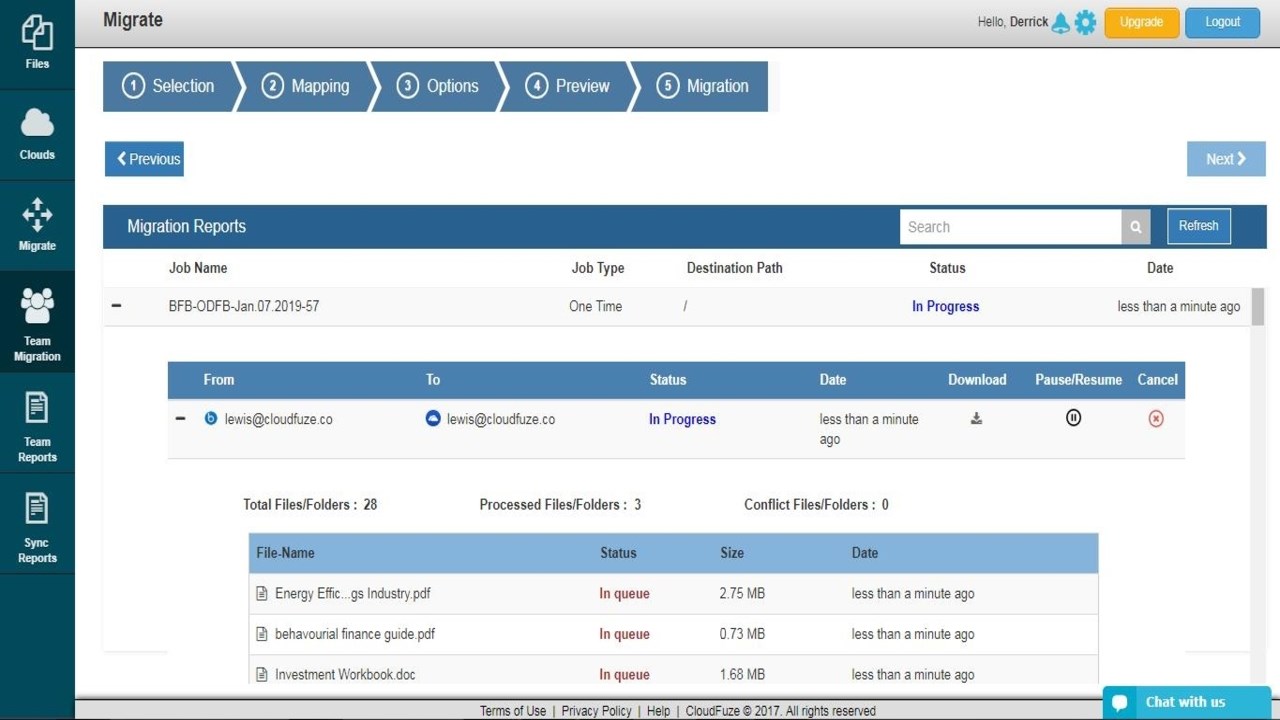1280x720 pixels.
Task: Click the search magnifier icon
Action: coord(1136,227)
